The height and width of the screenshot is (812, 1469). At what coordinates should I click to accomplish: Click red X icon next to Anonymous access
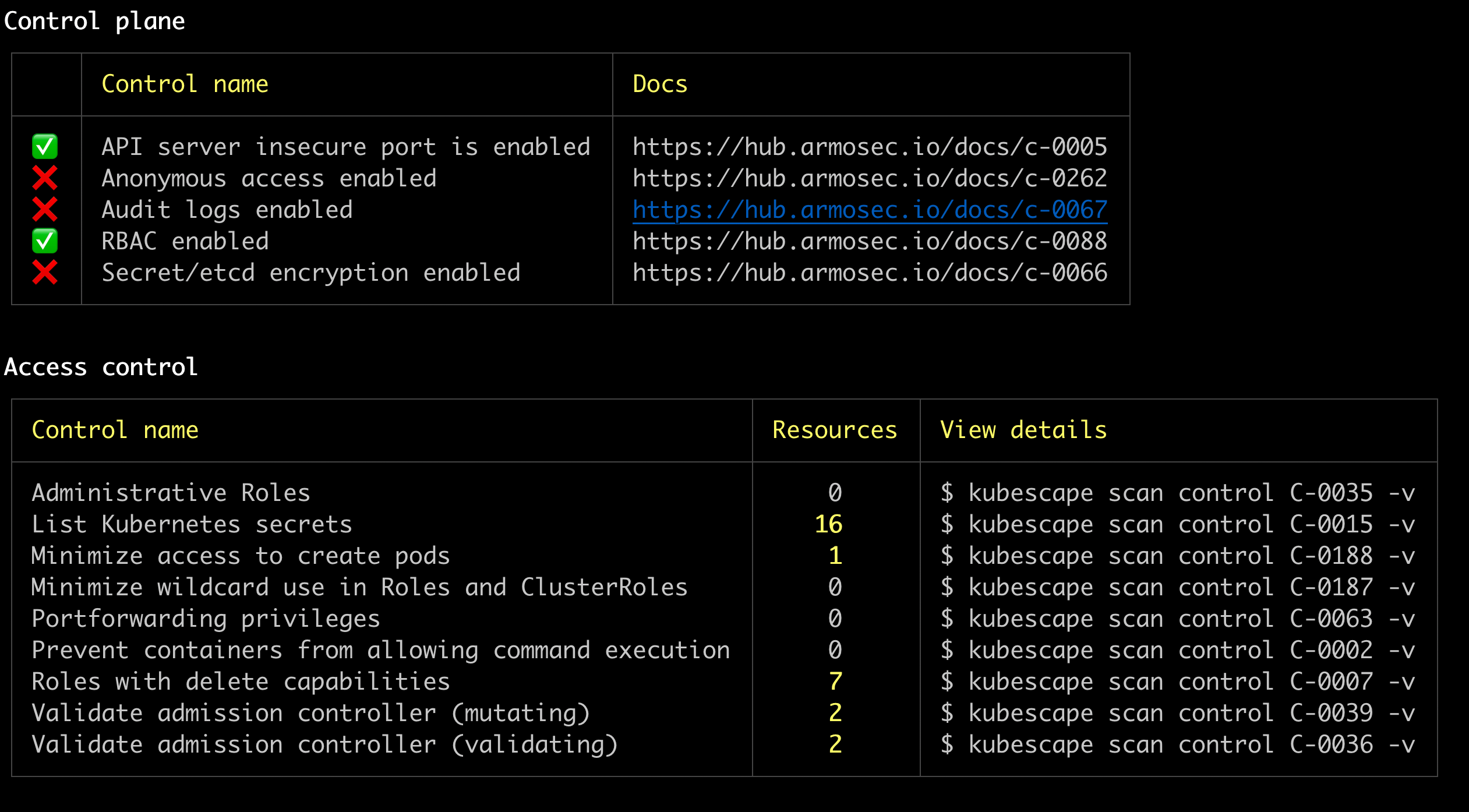pos(45,178)
